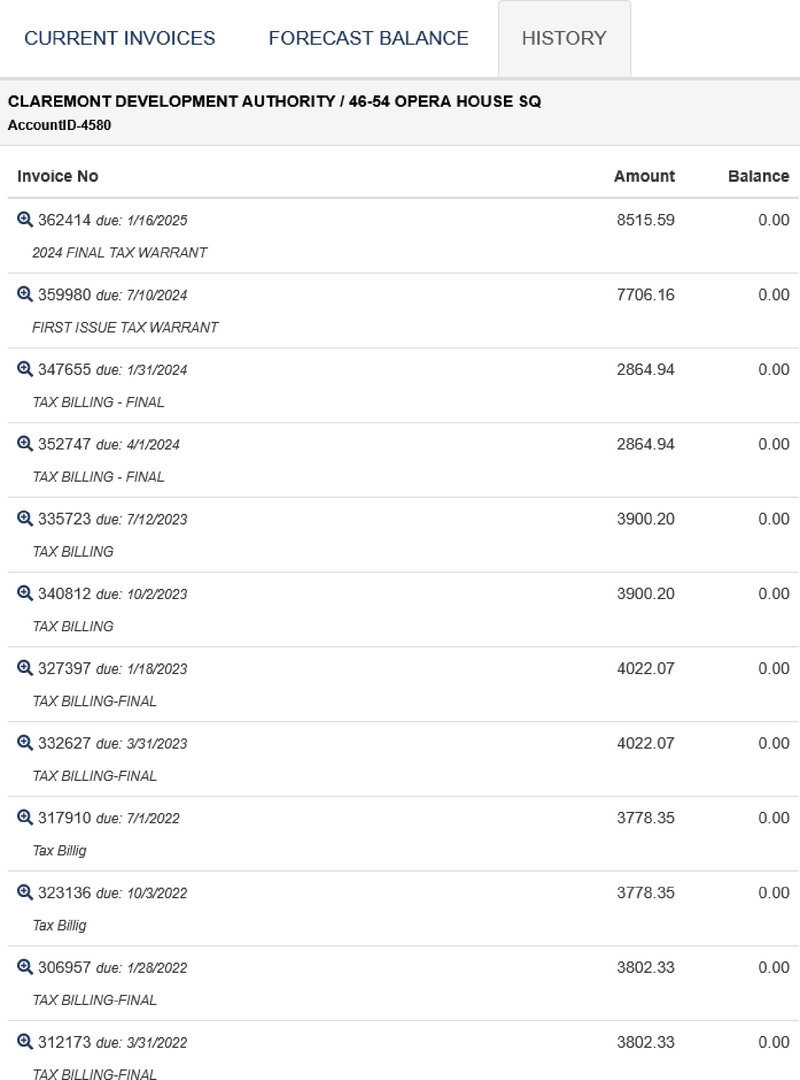This screenshot has height=1080, width=800.
Task: Open details icon beside invoice 359980
Action: pyautogui.click(x=25, y=294)
